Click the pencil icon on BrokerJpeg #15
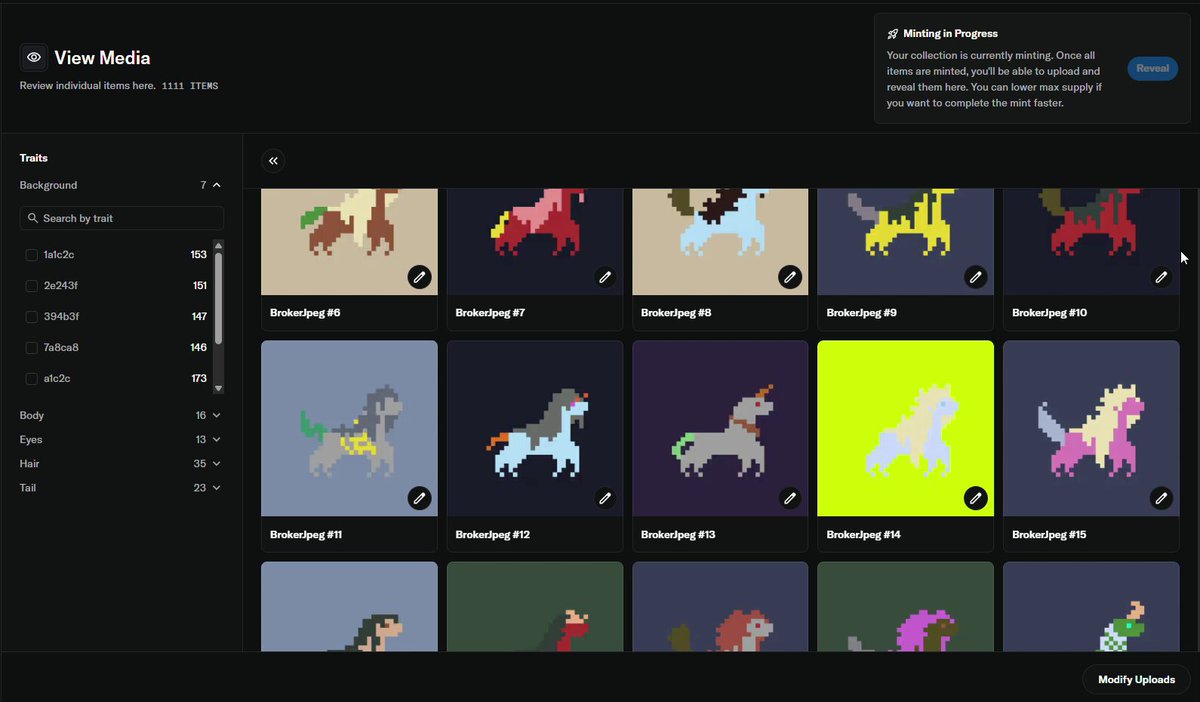This screenshot has width=1200, height=702. point(1161,497)
